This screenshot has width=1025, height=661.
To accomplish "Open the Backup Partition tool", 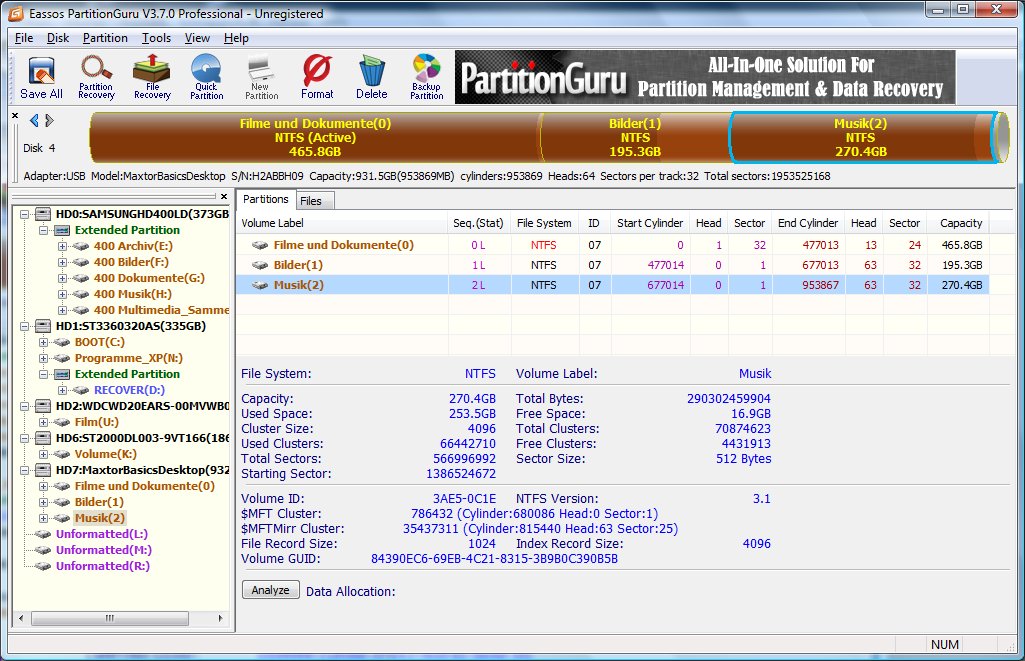I will [x=427, y=77].
